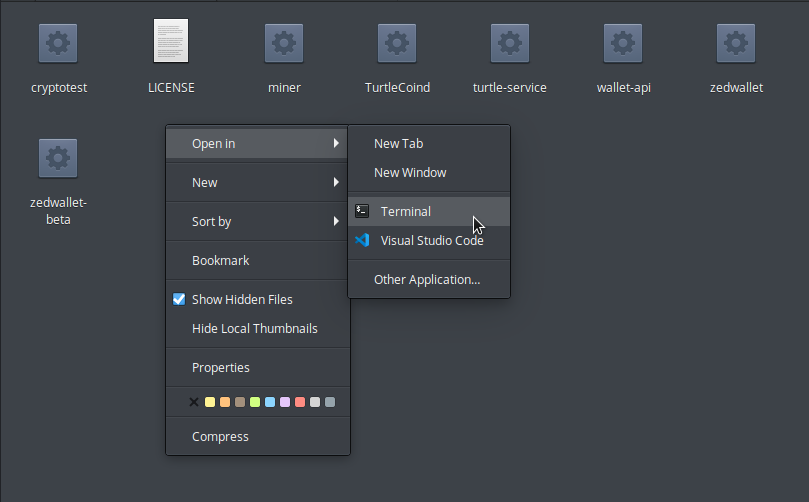The image size is (809, 502).
Task: Pick the red color tag swatch
Action: tap(300, 402)
